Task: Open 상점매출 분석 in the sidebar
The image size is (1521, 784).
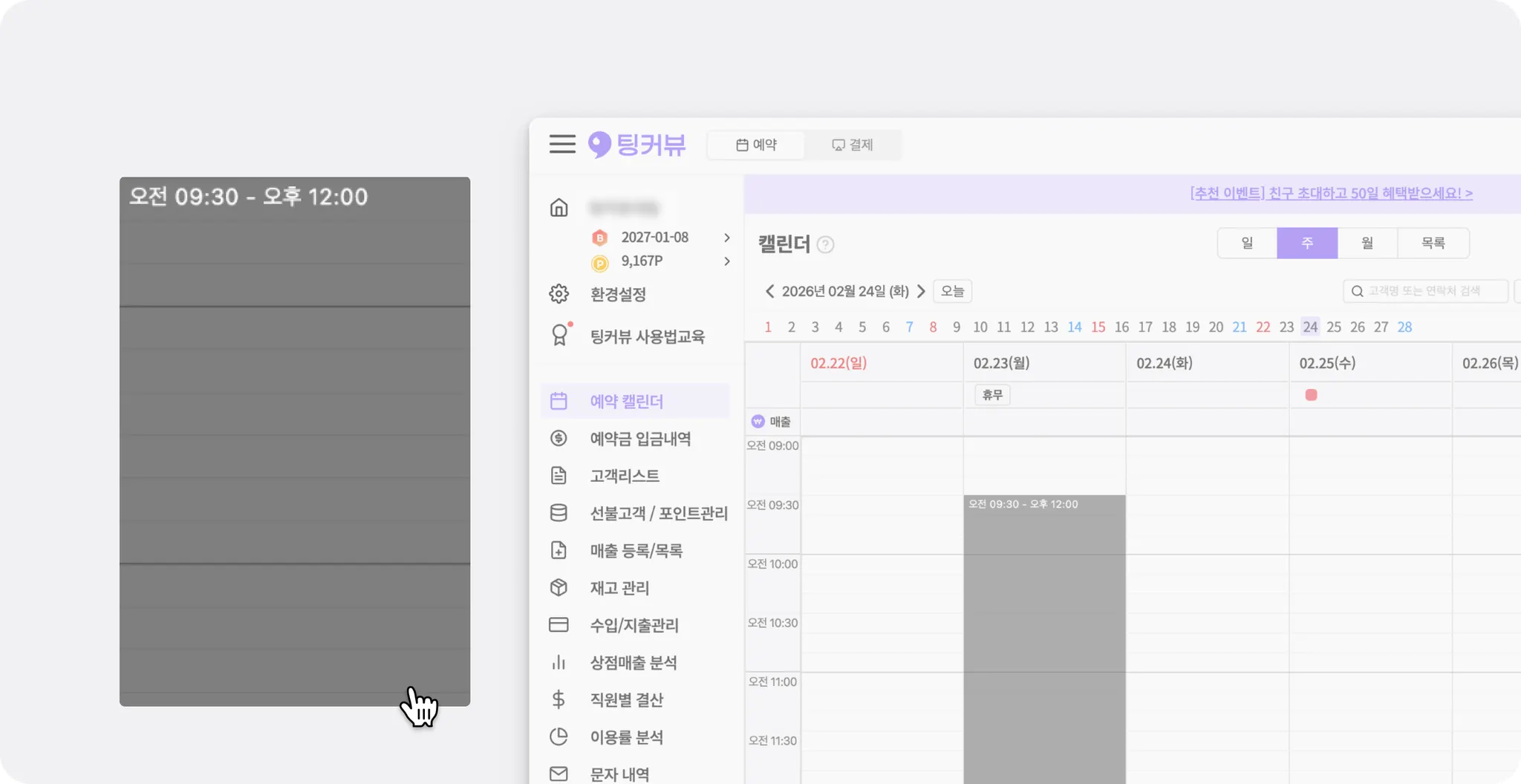Action: pos(634,662)
